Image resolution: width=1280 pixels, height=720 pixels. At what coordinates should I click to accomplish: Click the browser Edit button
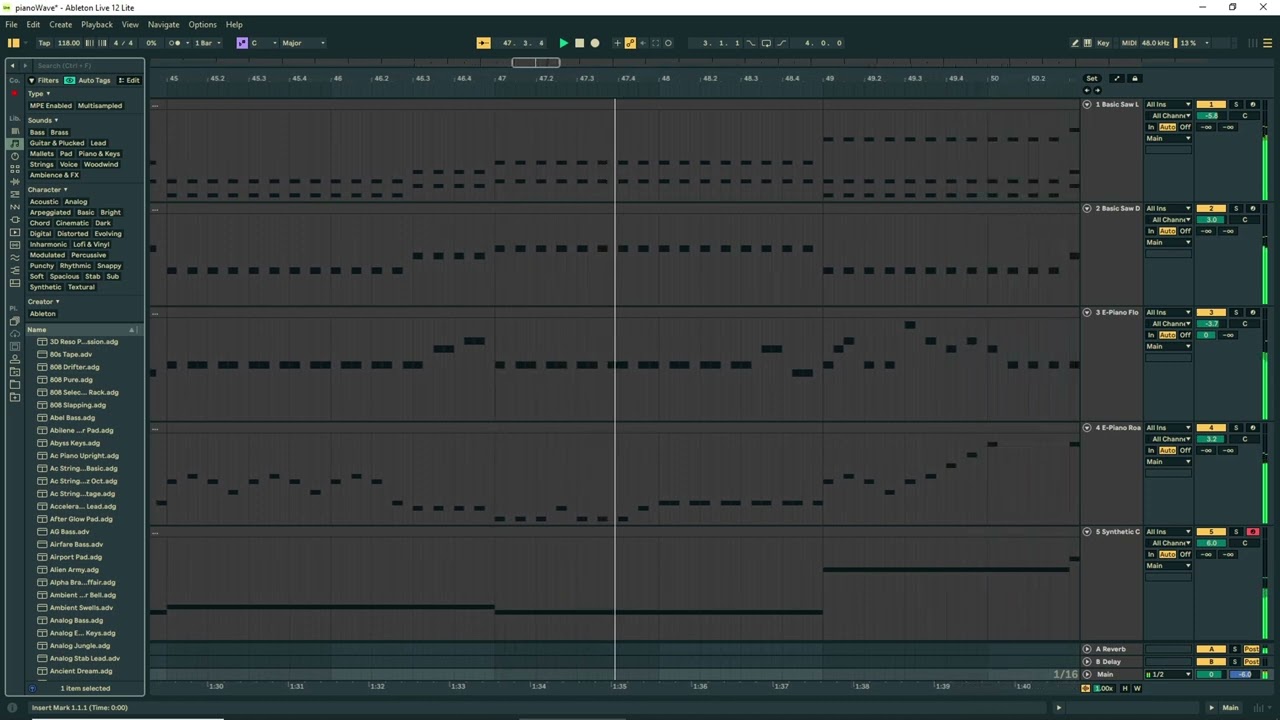129,80
